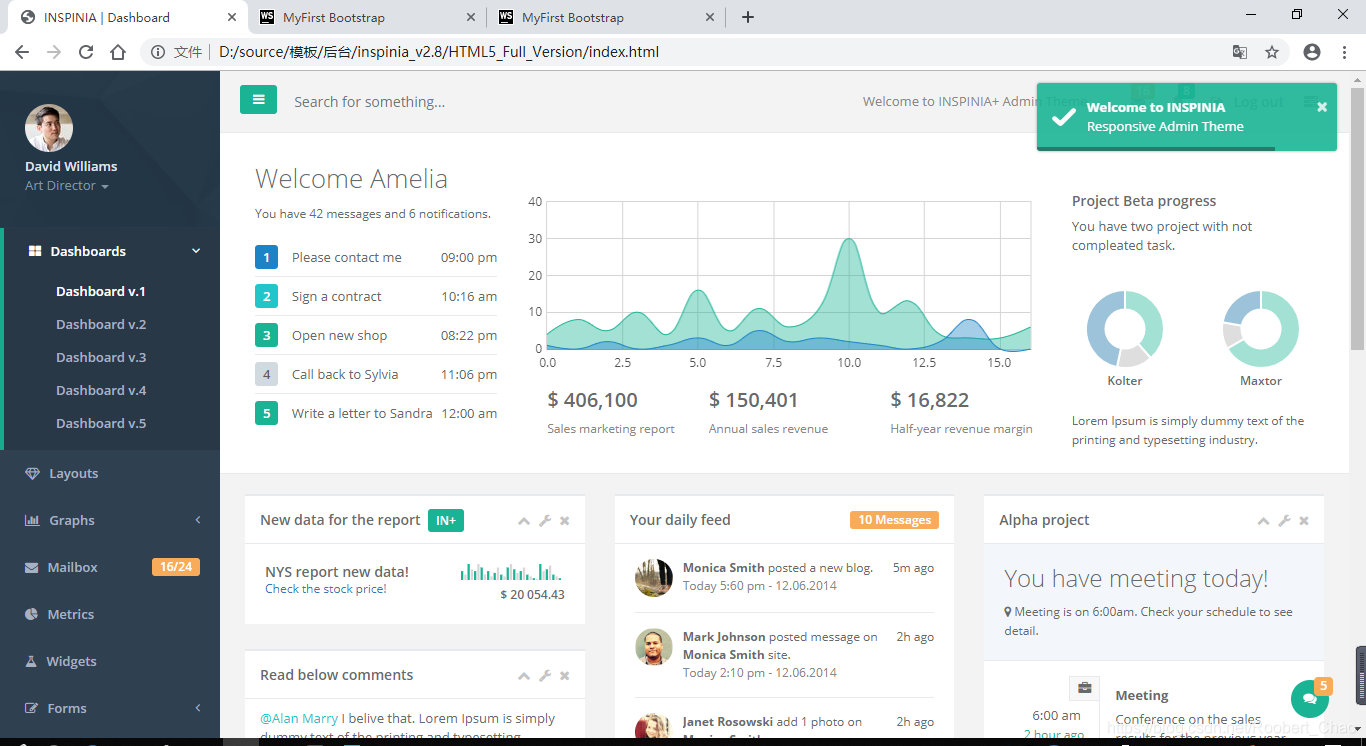Click the 10 Messages orange badge
This screenshot has height=746, width=1366.
(894, 520)
